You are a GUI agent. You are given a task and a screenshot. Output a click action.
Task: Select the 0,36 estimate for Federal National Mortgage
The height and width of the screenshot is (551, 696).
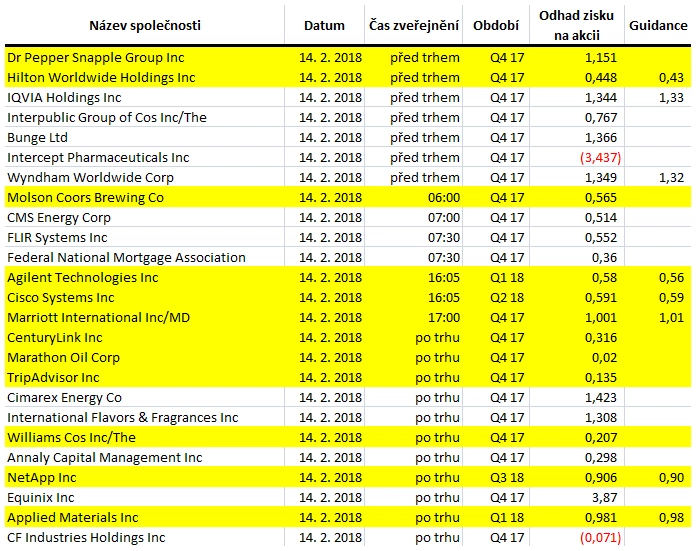click(605, 258)
